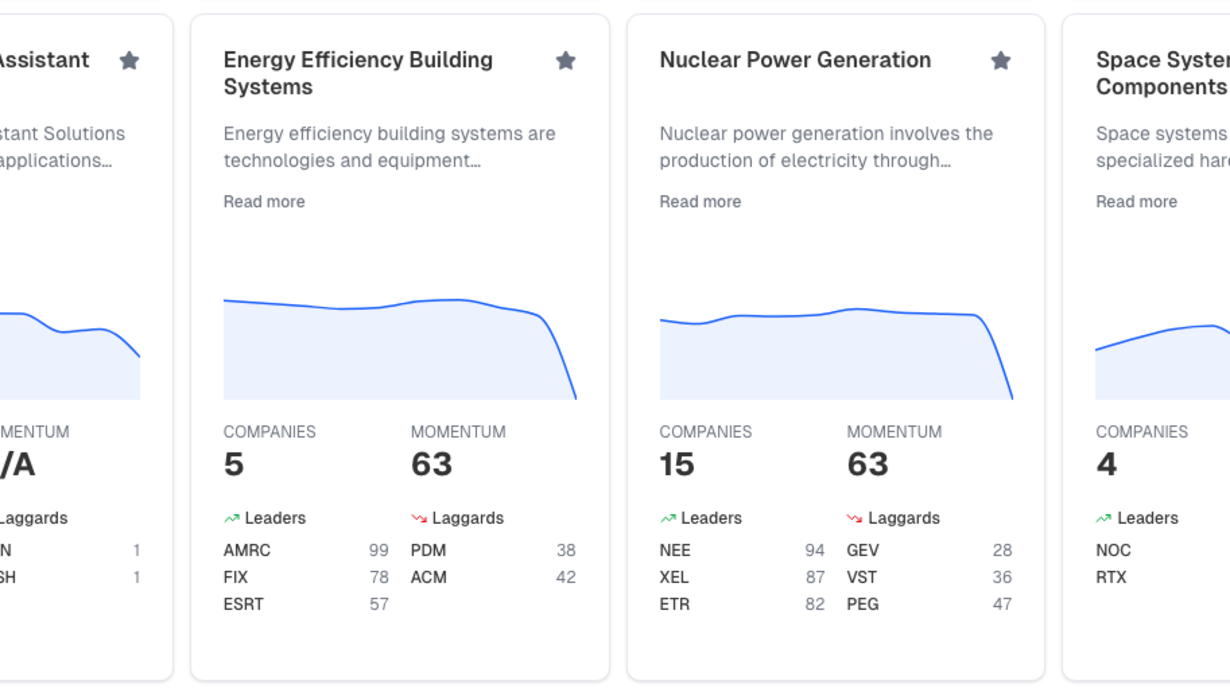Expand Read more under Energy Efficiency description
1230x692 pixels.
264,201
